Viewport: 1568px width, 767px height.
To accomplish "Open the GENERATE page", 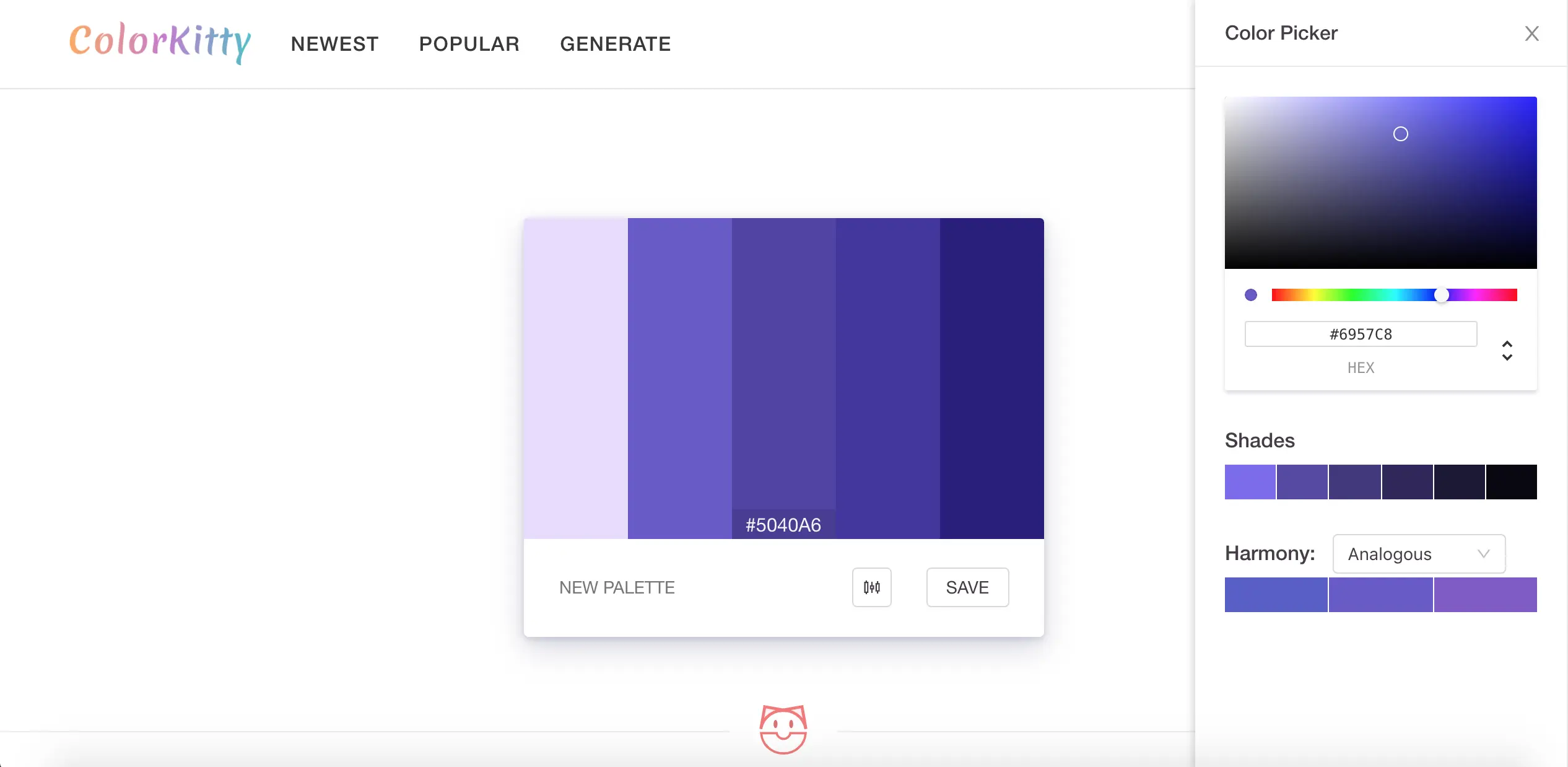I will coord(616,43).
